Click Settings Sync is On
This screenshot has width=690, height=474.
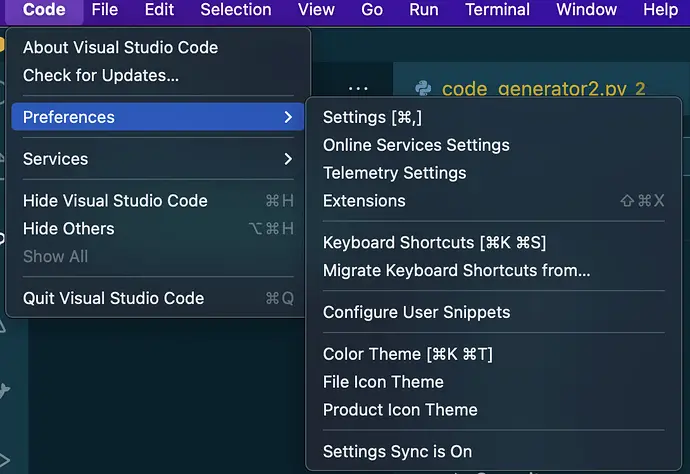(494, 452)
